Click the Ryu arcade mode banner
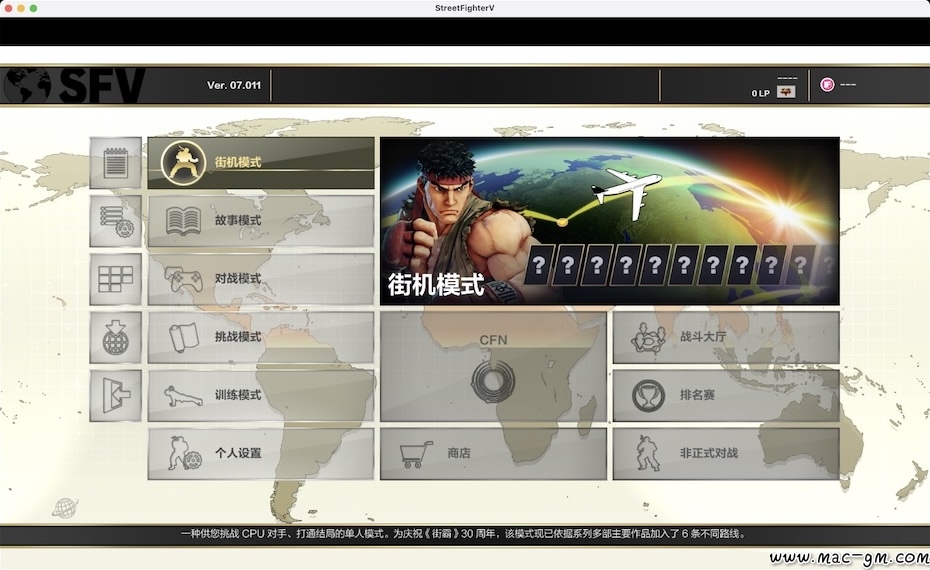This screenshot has height=570, width=930. coord(610,221)
